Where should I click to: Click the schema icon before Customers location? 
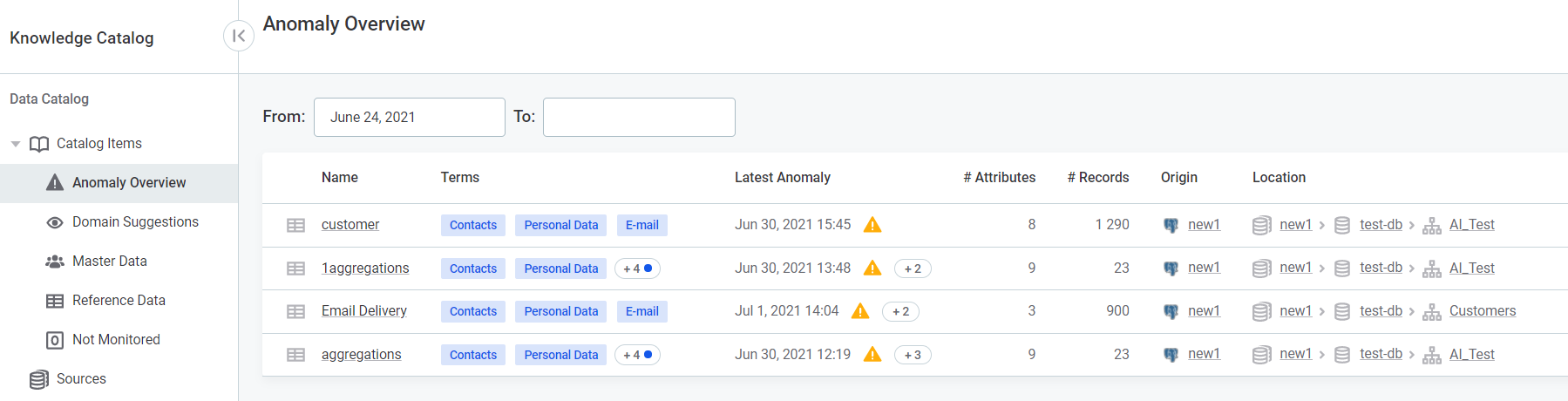[1431, 311]
